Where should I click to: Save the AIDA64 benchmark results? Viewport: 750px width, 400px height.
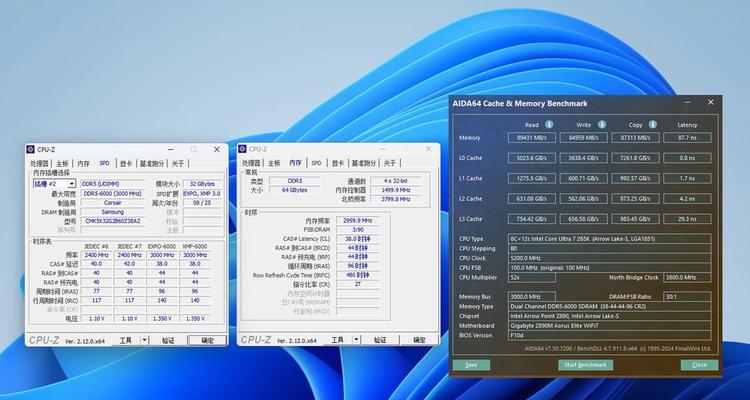click(471, 365)
